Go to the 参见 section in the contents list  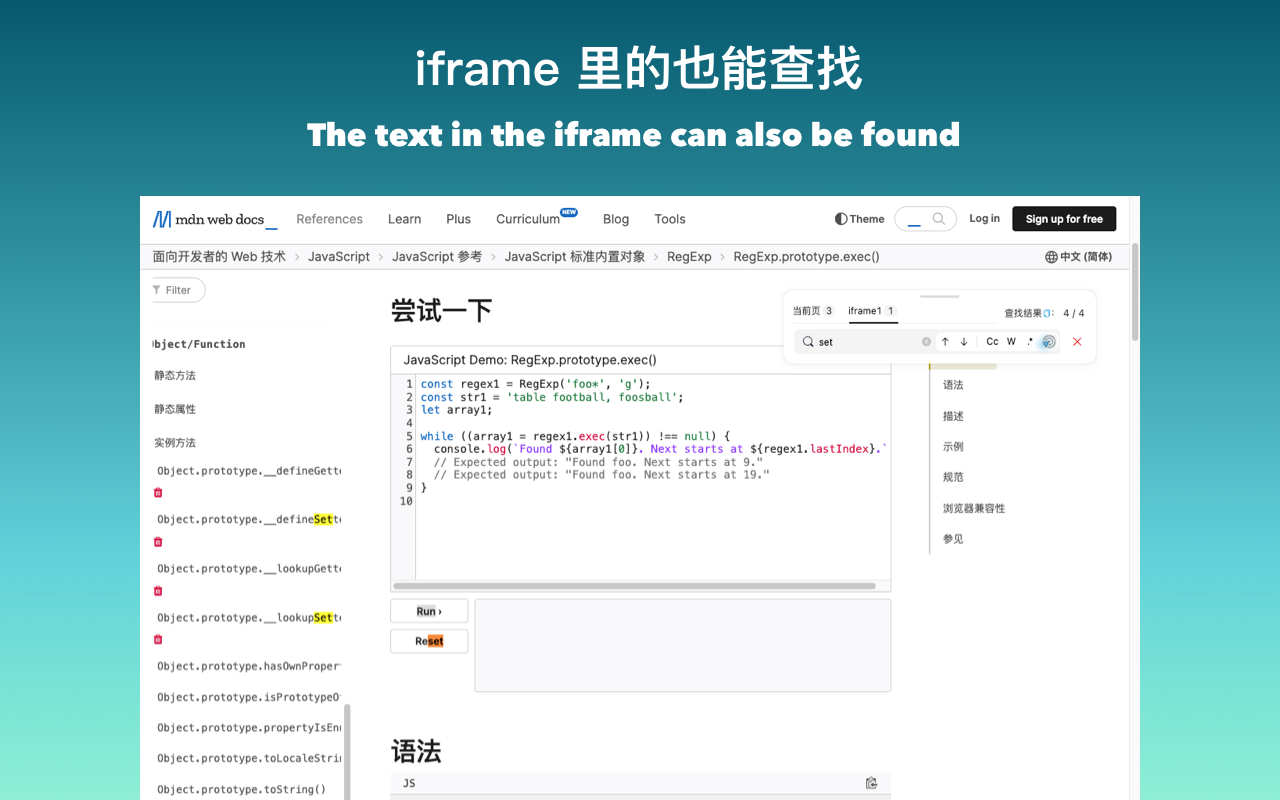click(x=953, y=539)
